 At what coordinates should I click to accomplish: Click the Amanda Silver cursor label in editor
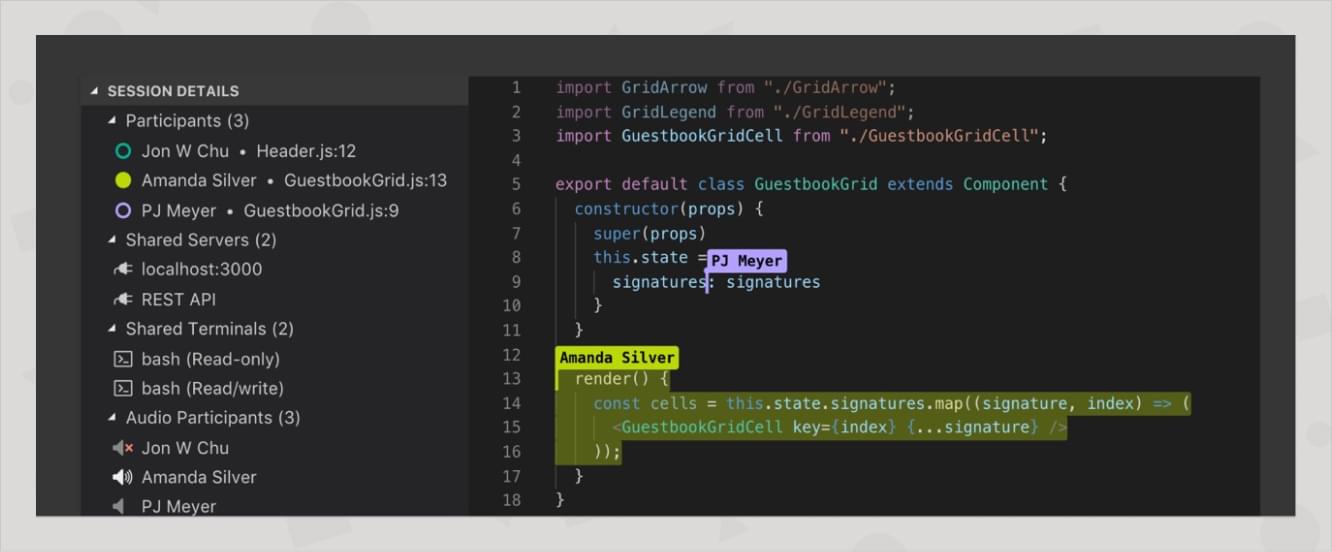point(617,357)
